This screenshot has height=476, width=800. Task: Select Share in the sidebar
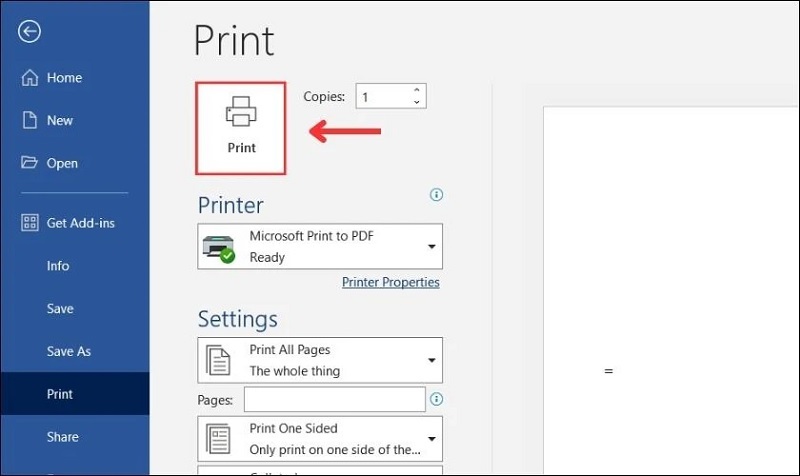click(63, 437)
